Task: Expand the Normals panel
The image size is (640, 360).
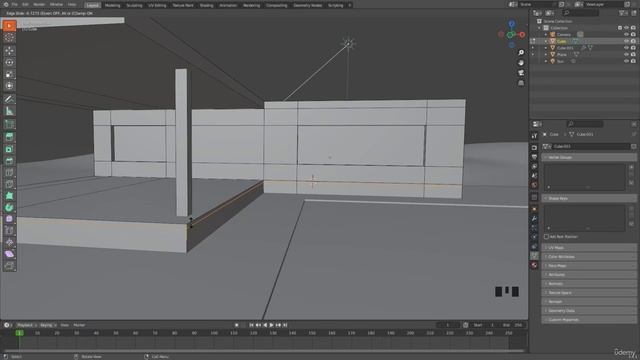Action: 589,284
